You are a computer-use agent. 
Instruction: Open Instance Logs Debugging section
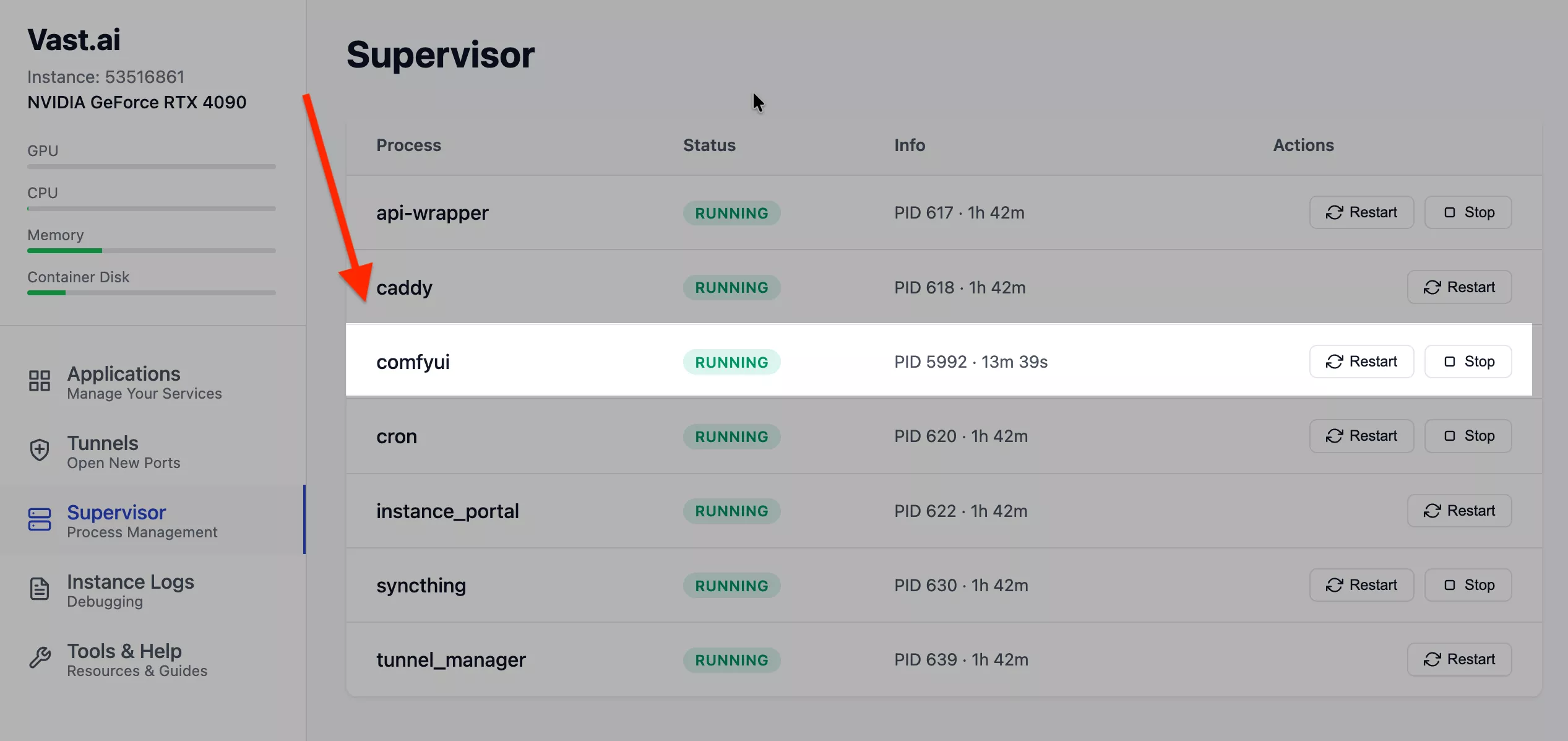(152, 590)
